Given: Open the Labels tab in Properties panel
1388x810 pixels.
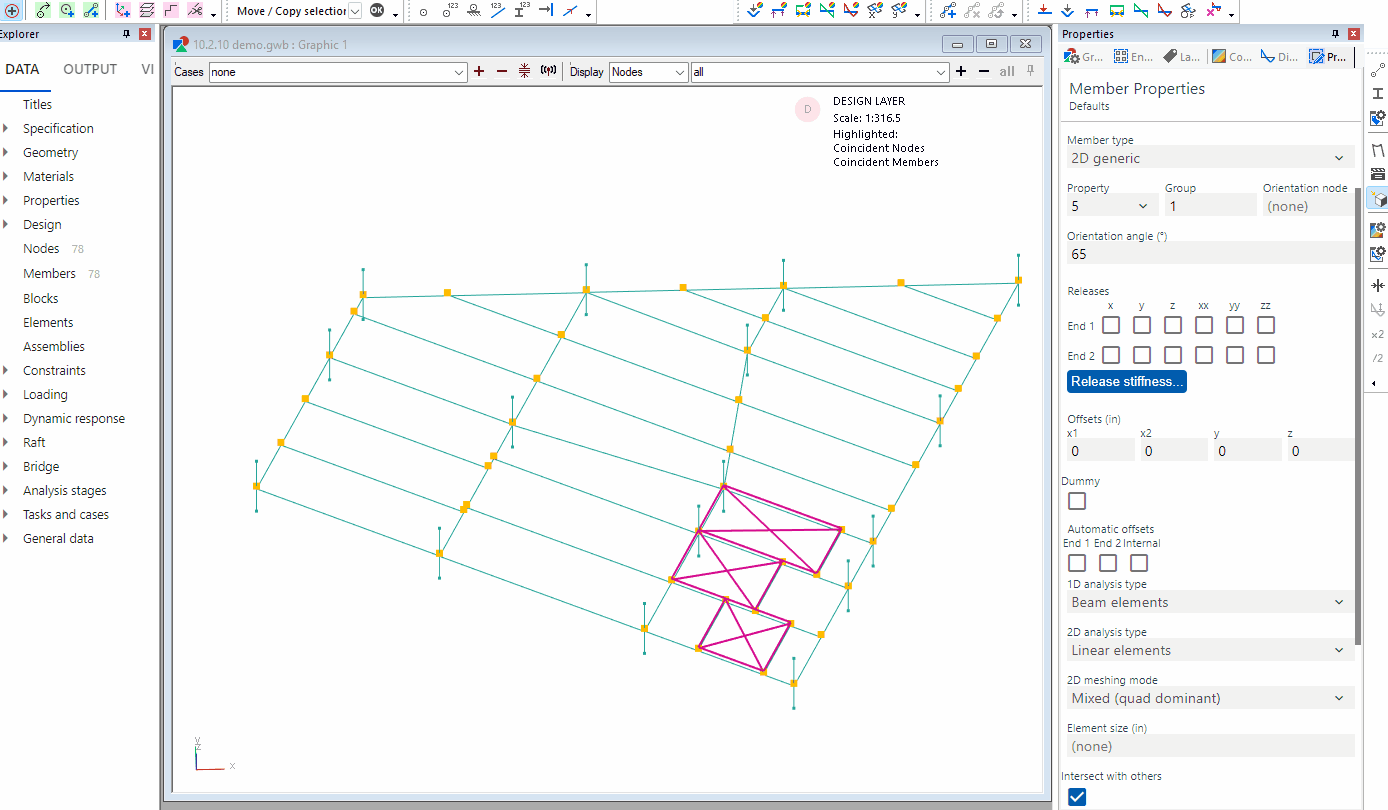Looking at the screenshot, I should [1181, 57].
